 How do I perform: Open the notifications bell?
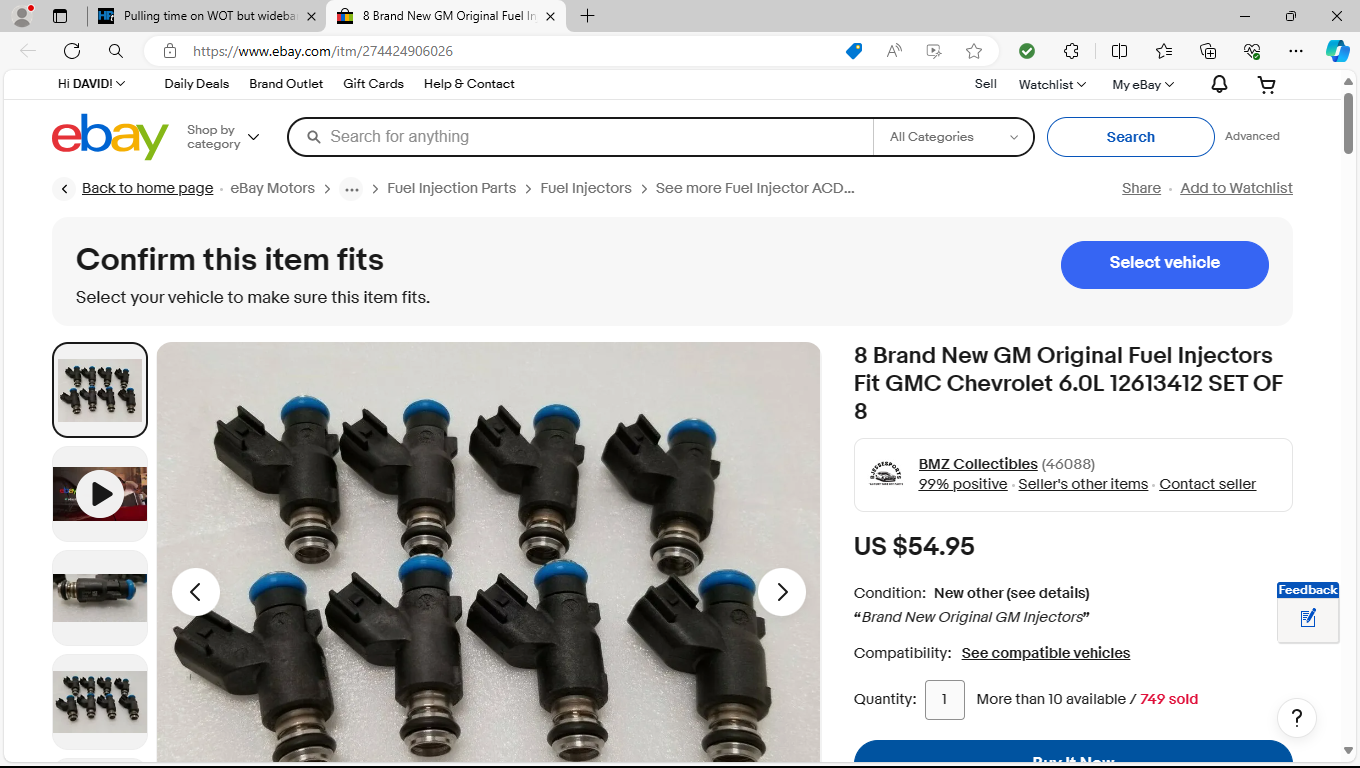pyautogui.click(x=1219, y=85)
